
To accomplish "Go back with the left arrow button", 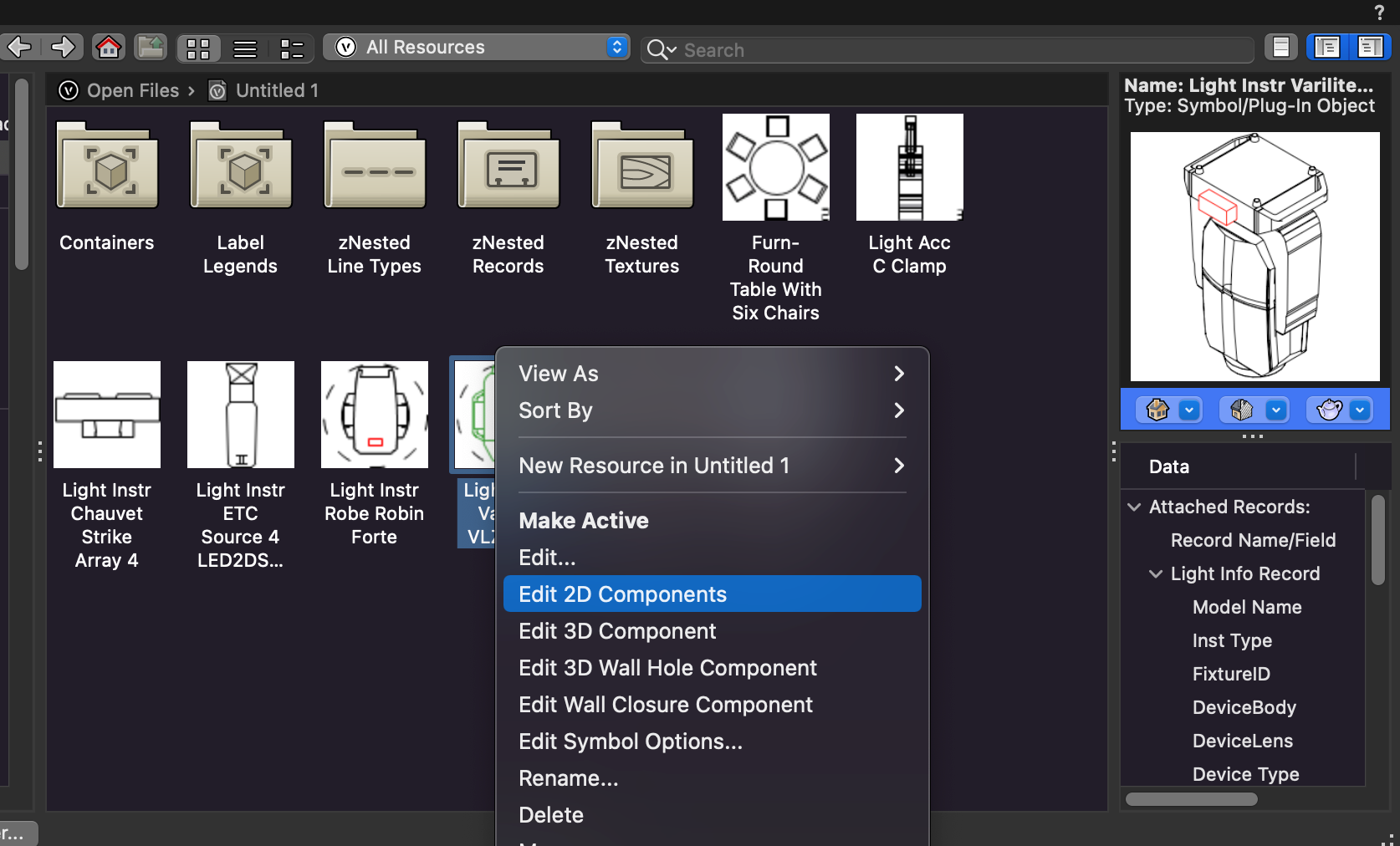I will [18, 47].
